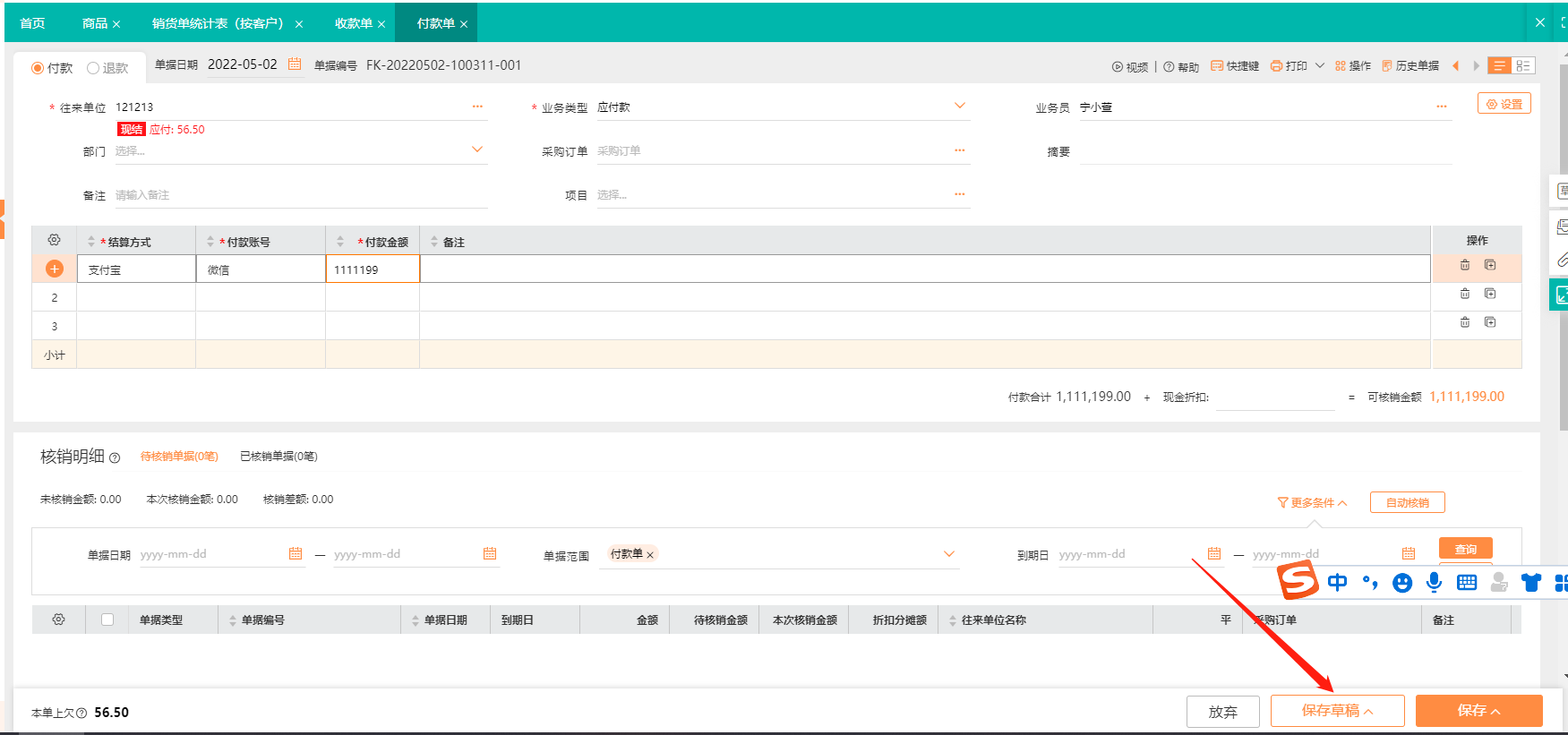
Task: Expand the 单据范围 dropdown arrow
Action: (x=949, y=554)
